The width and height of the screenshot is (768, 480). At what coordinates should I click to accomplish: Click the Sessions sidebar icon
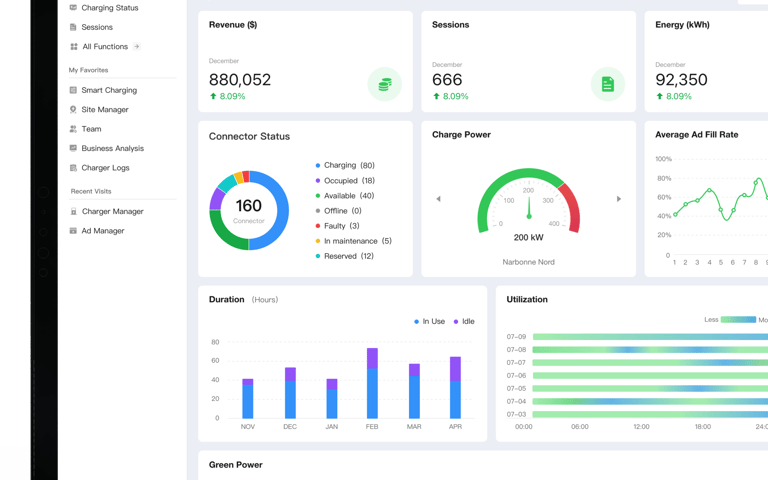click(x=73, y=27)
